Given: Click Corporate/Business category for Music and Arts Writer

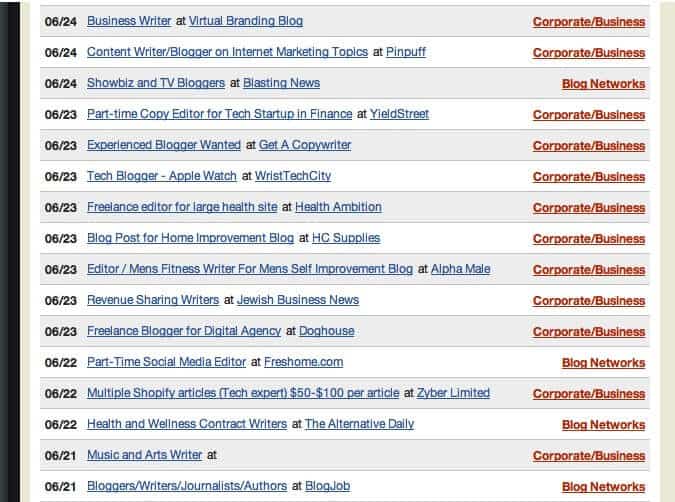Looking at the screenshot, I should tap(589, 456).
